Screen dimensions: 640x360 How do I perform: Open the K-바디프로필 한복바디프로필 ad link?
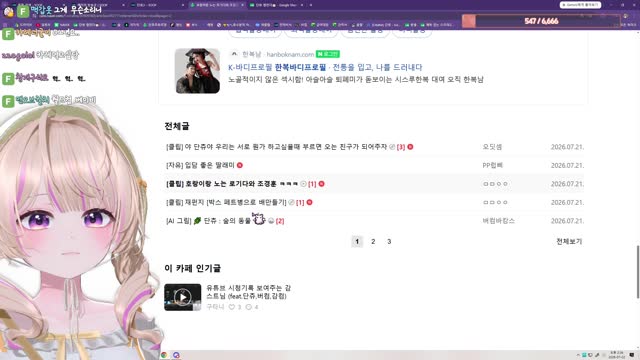point(325,67)
